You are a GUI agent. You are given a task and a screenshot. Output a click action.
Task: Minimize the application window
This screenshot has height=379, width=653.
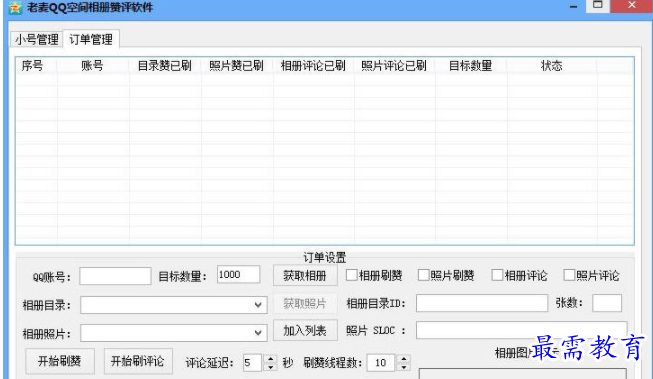tap(573, 7)
